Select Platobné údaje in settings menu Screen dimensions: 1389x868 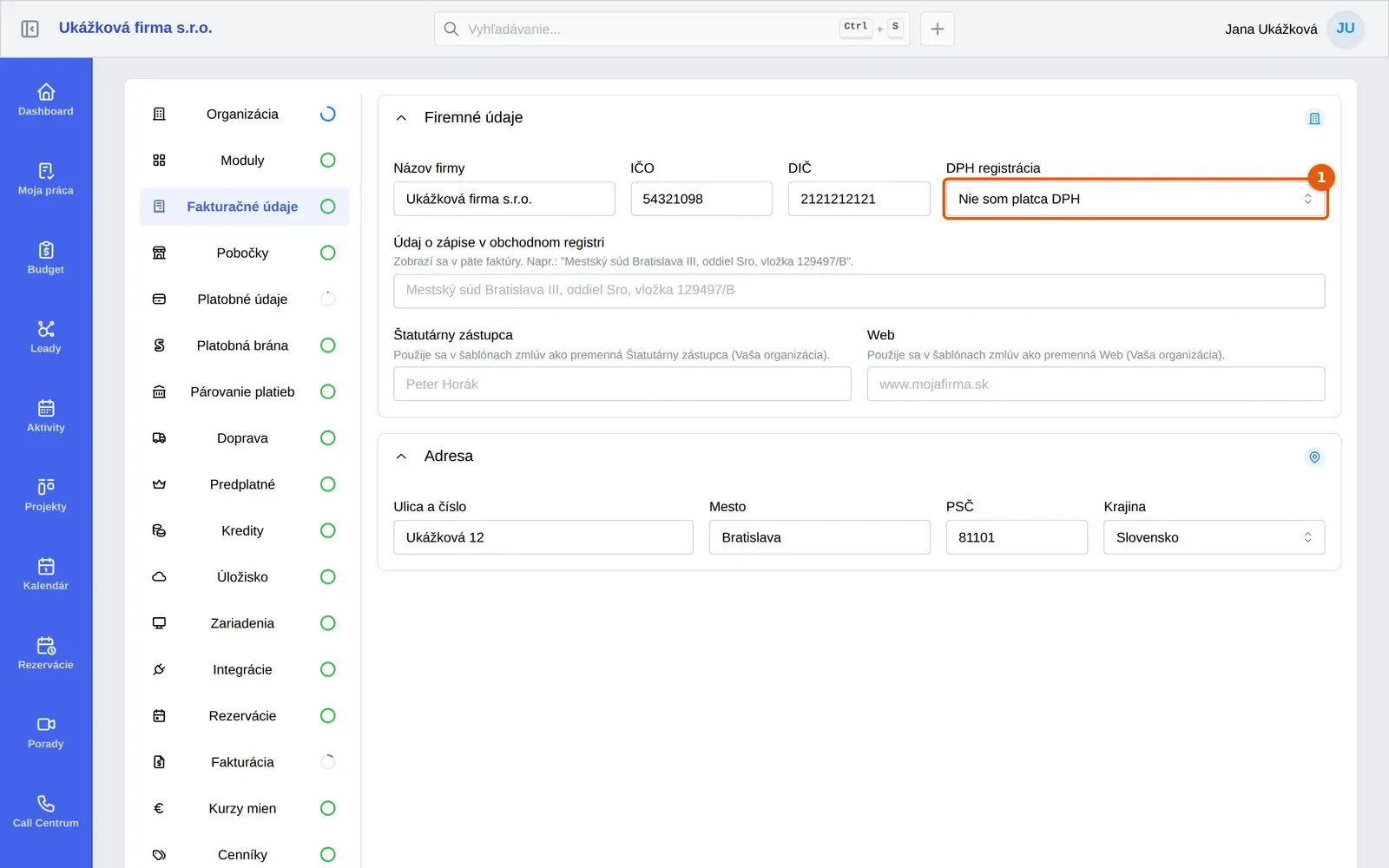[x=244, y=299]
